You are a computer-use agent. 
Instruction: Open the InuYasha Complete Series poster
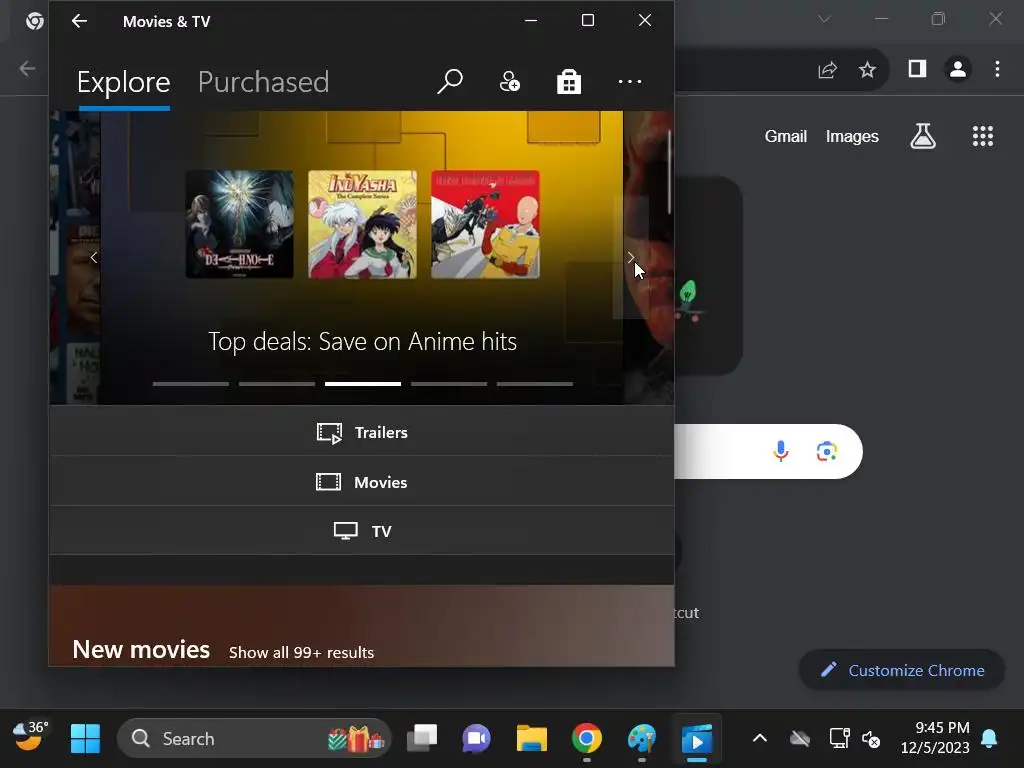(x=362, y=225)
